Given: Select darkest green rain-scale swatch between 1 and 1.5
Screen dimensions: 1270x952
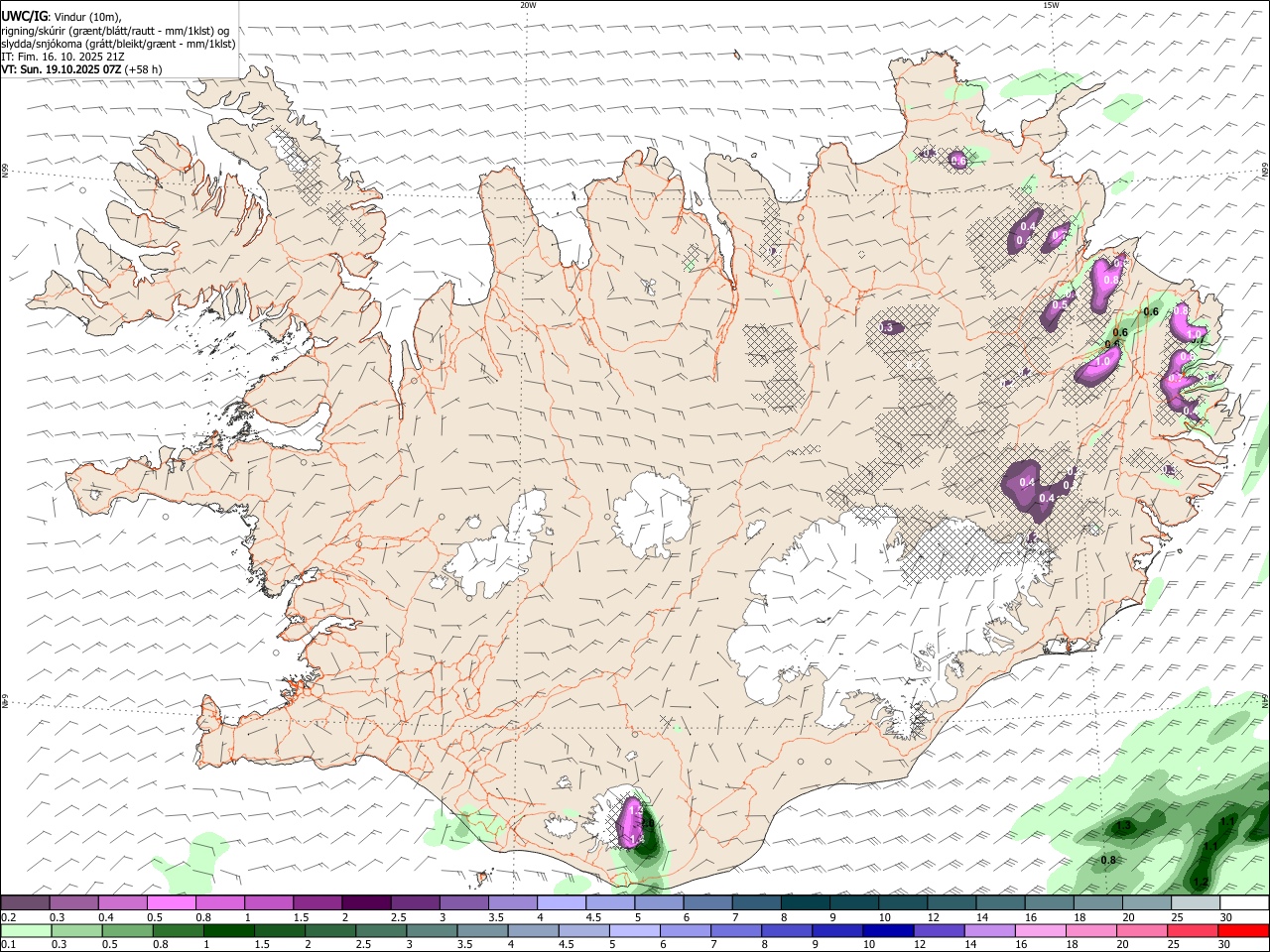Looking at the screenshot, I should coord(229,930).
